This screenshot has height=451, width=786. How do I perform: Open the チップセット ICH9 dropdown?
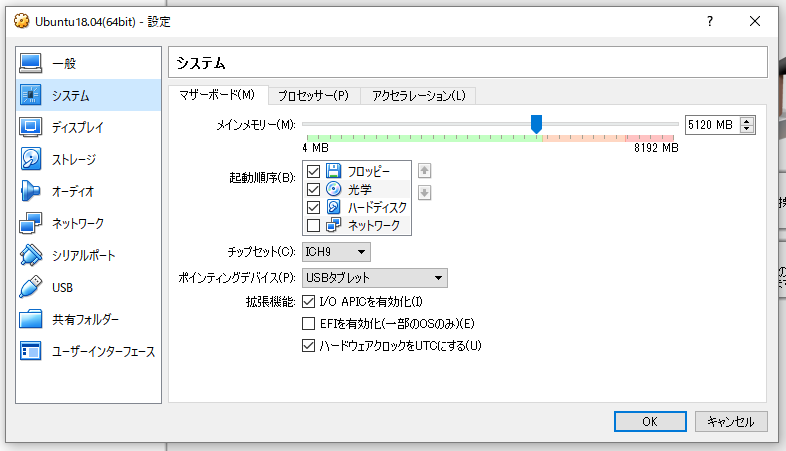[336, 252]
